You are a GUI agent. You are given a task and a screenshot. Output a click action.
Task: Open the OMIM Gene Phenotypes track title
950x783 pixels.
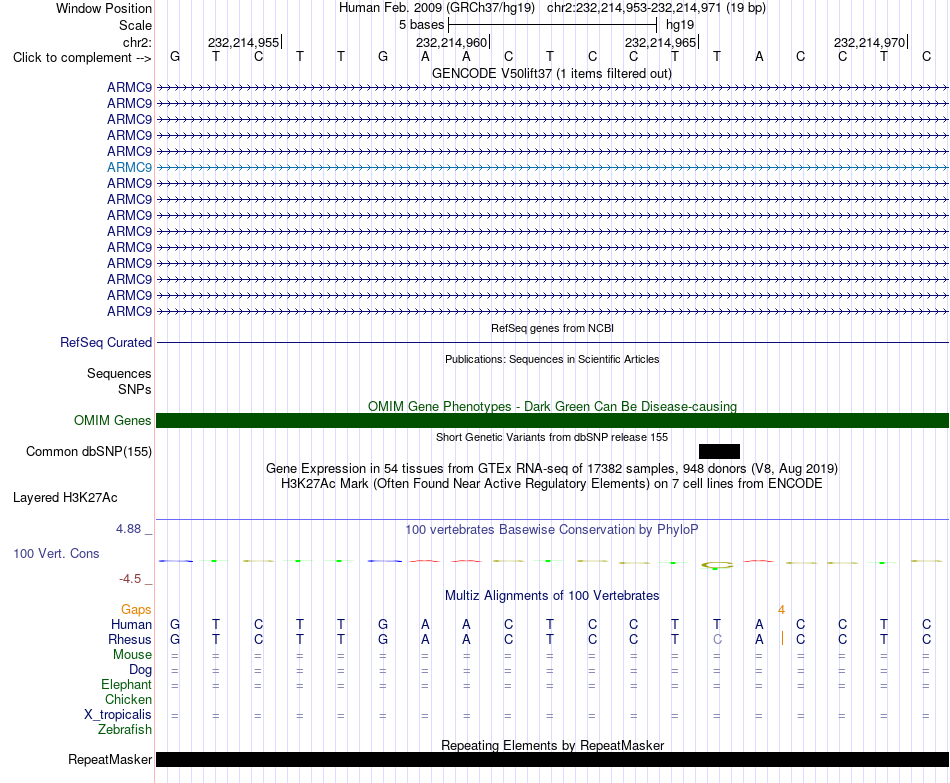coord(552,406)
